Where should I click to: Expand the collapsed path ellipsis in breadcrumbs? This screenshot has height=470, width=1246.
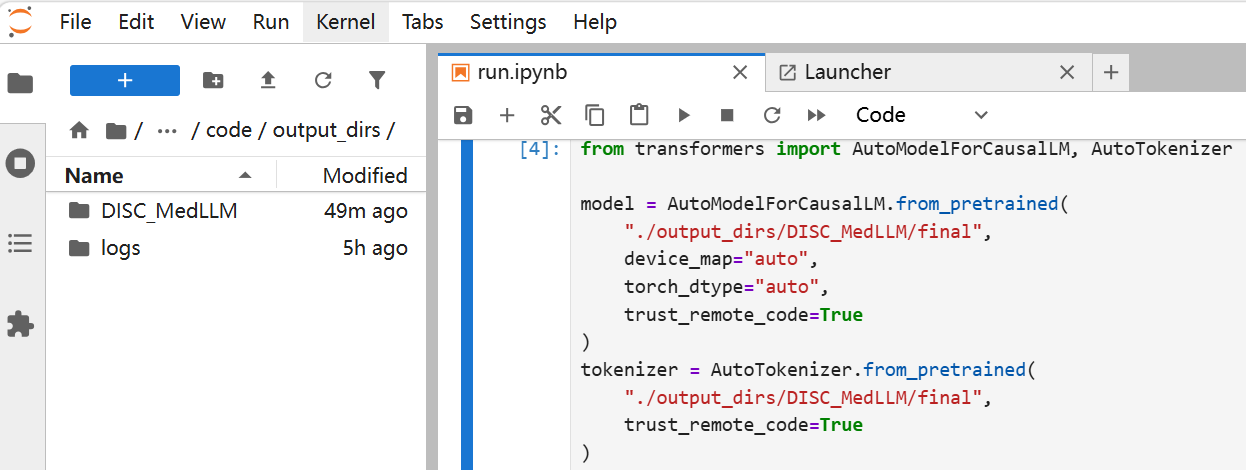(167, 131)
